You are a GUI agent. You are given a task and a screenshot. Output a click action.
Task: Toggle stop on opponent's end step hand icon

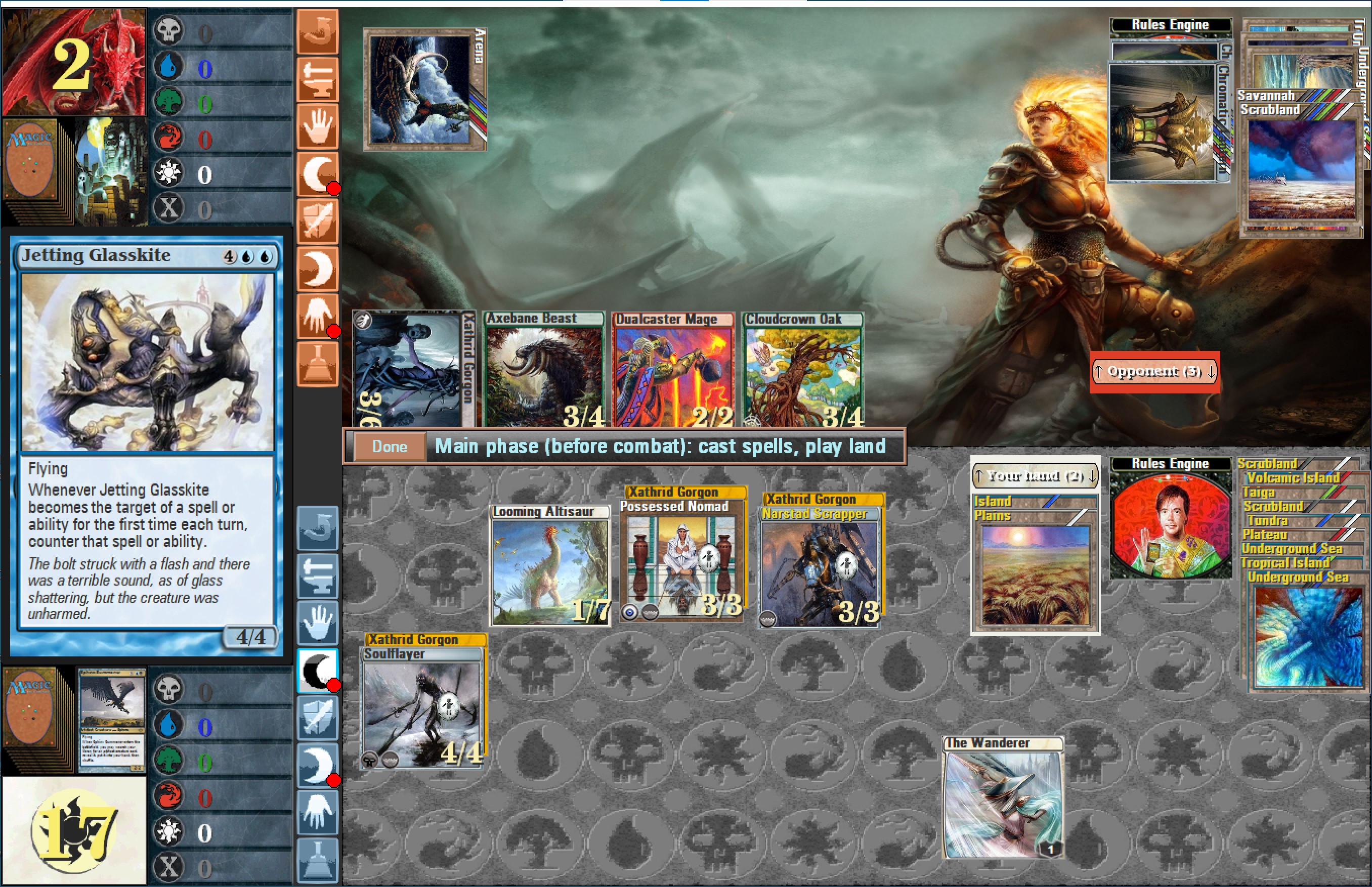click(x=318, y=317)
